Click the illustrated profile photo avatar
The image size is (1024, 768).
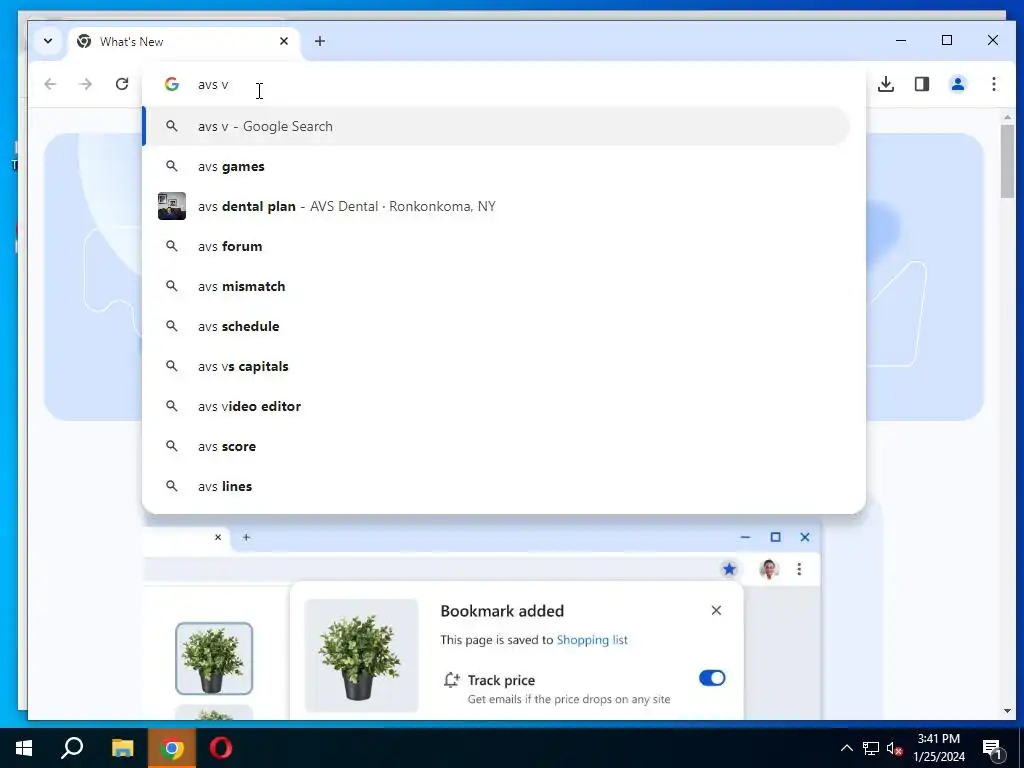769,569
